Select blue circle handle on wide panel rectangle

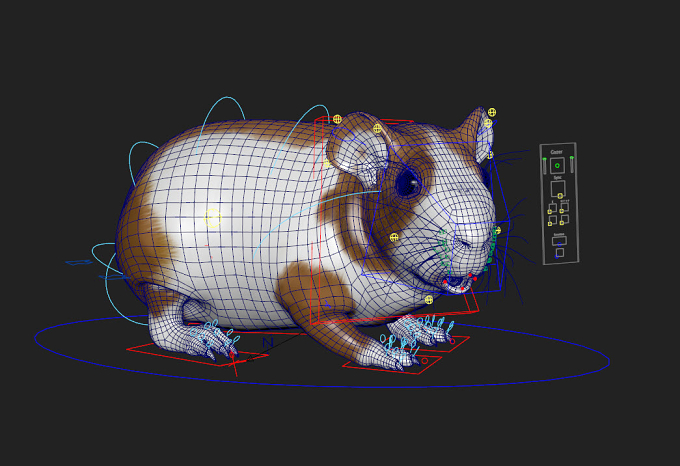[x=559, y=244]
